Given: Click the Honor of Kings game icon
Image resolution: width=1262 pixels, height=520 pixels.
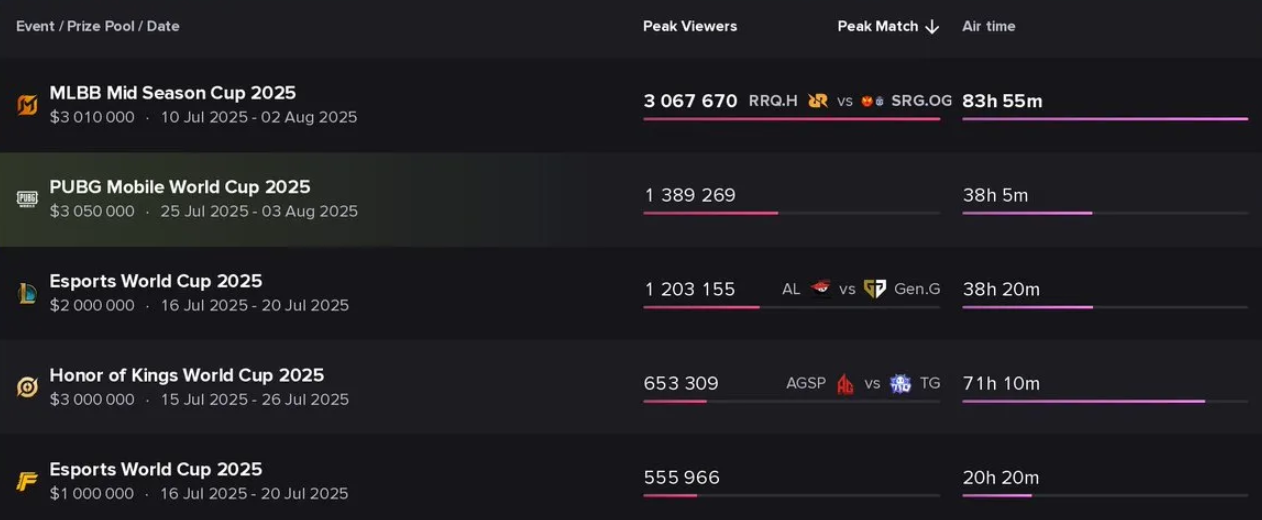Looking at the screenshot, I should tap(27, 387).
